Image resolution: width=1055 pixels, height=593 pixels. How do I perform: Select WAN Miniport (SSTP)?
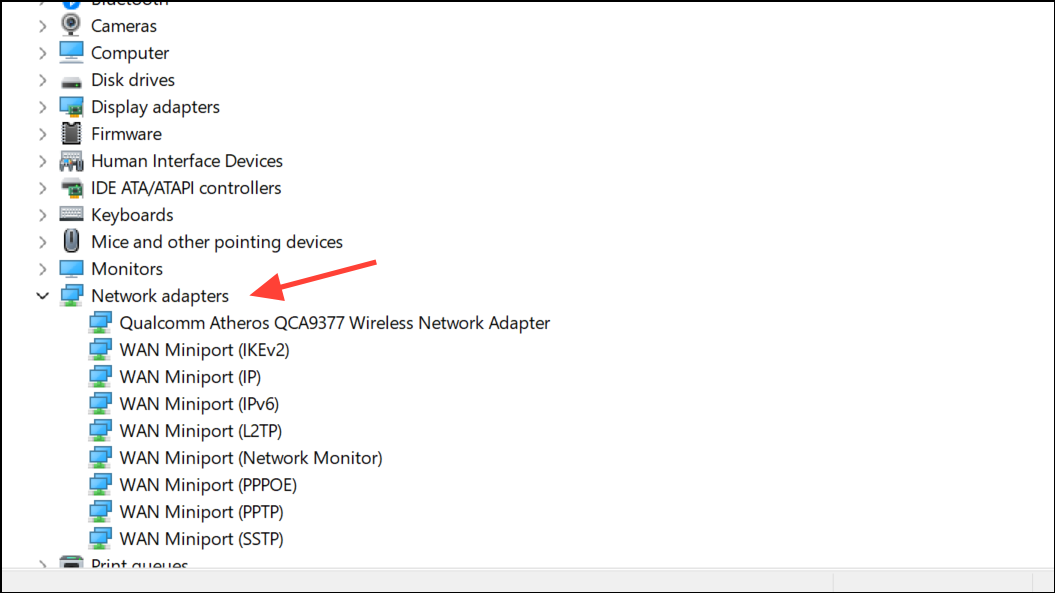click(201, 538)
